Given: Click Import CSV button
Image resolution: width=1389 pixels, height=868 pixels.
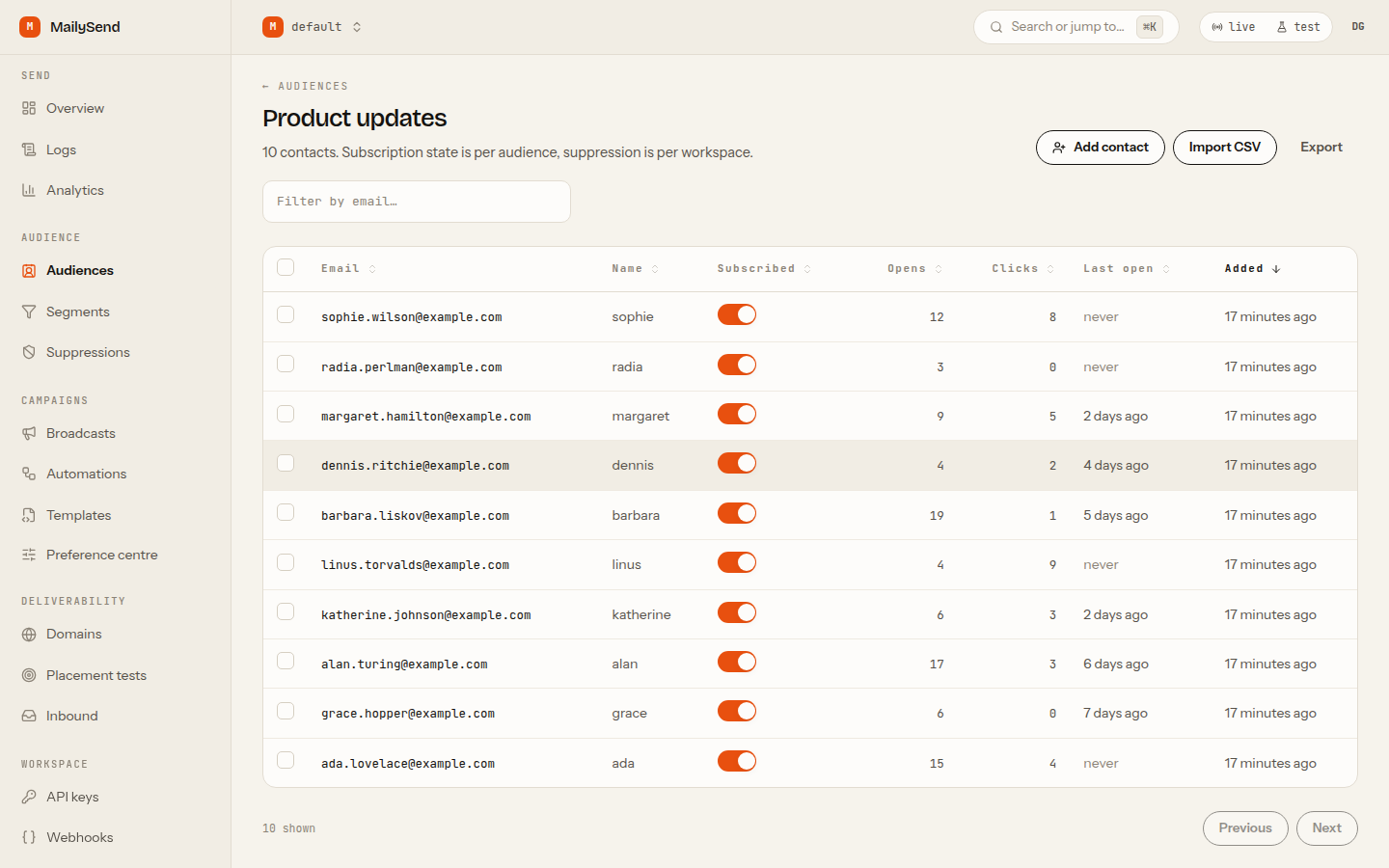Looking at the screenshot, I should coord(1225,148).
